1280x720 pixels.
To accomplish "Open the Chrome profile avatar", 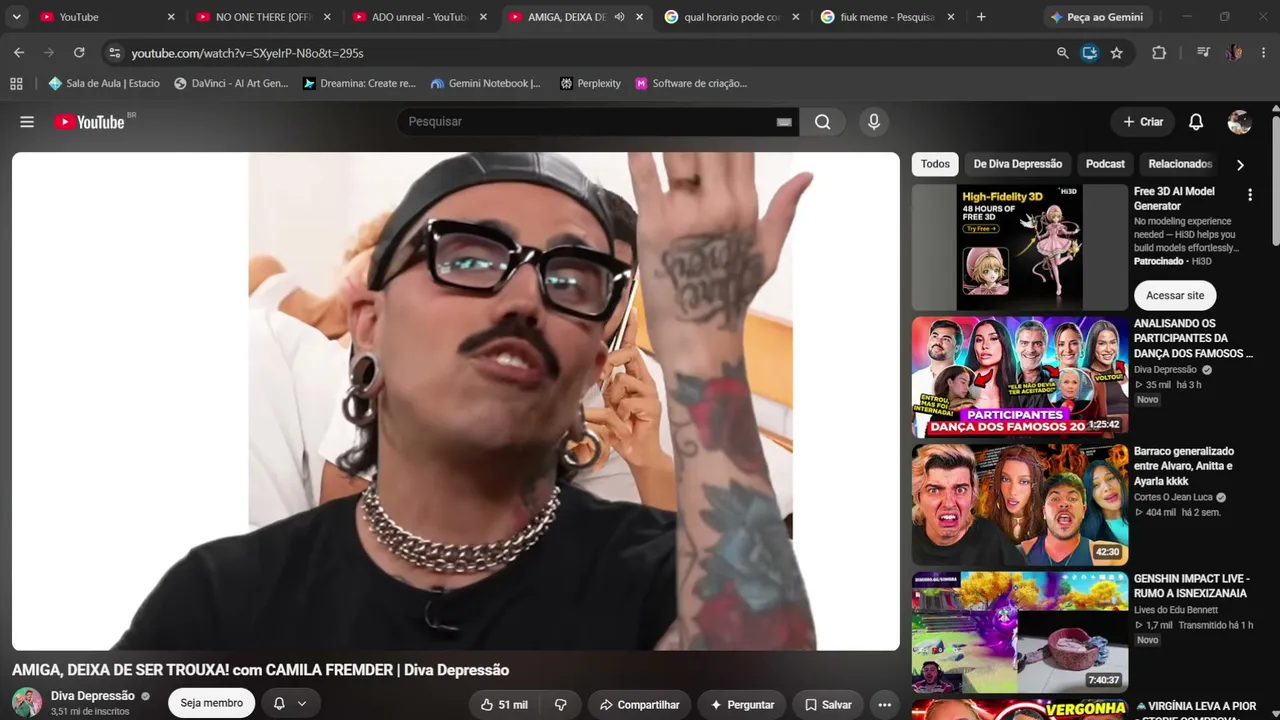I will point(1234,53).
